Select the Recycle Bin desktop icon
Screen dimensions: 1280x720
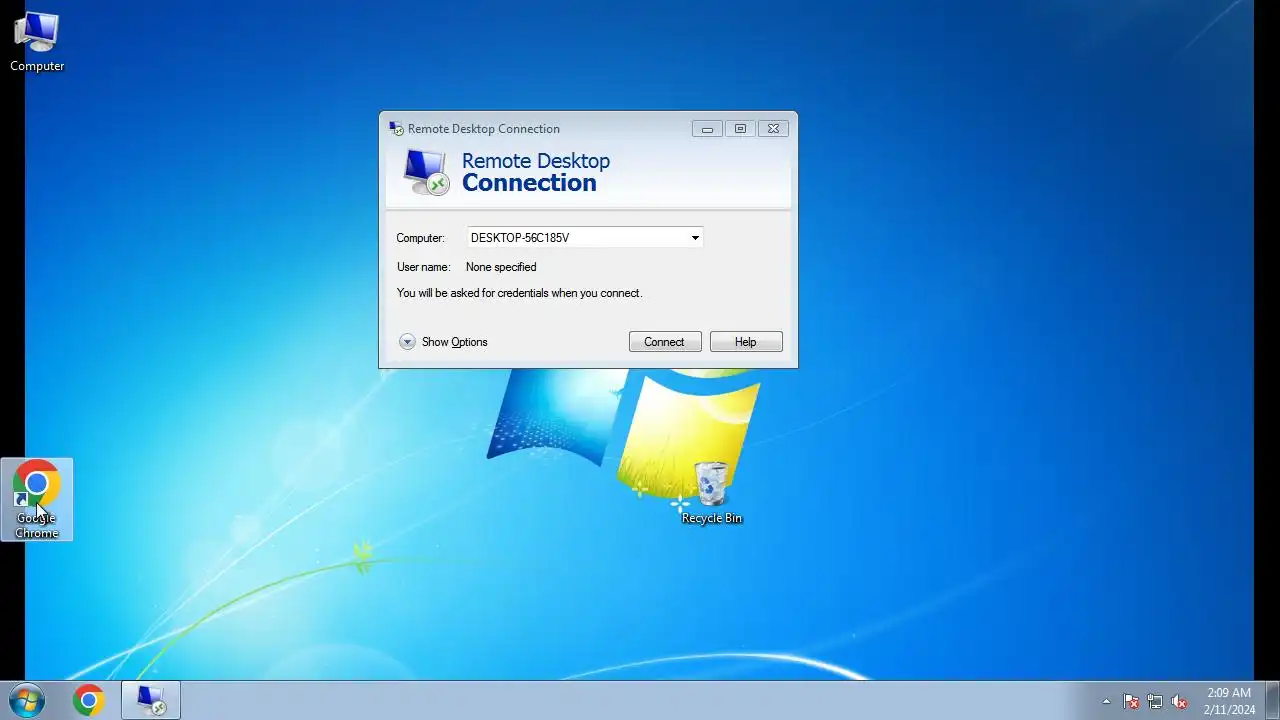(711, 493)
